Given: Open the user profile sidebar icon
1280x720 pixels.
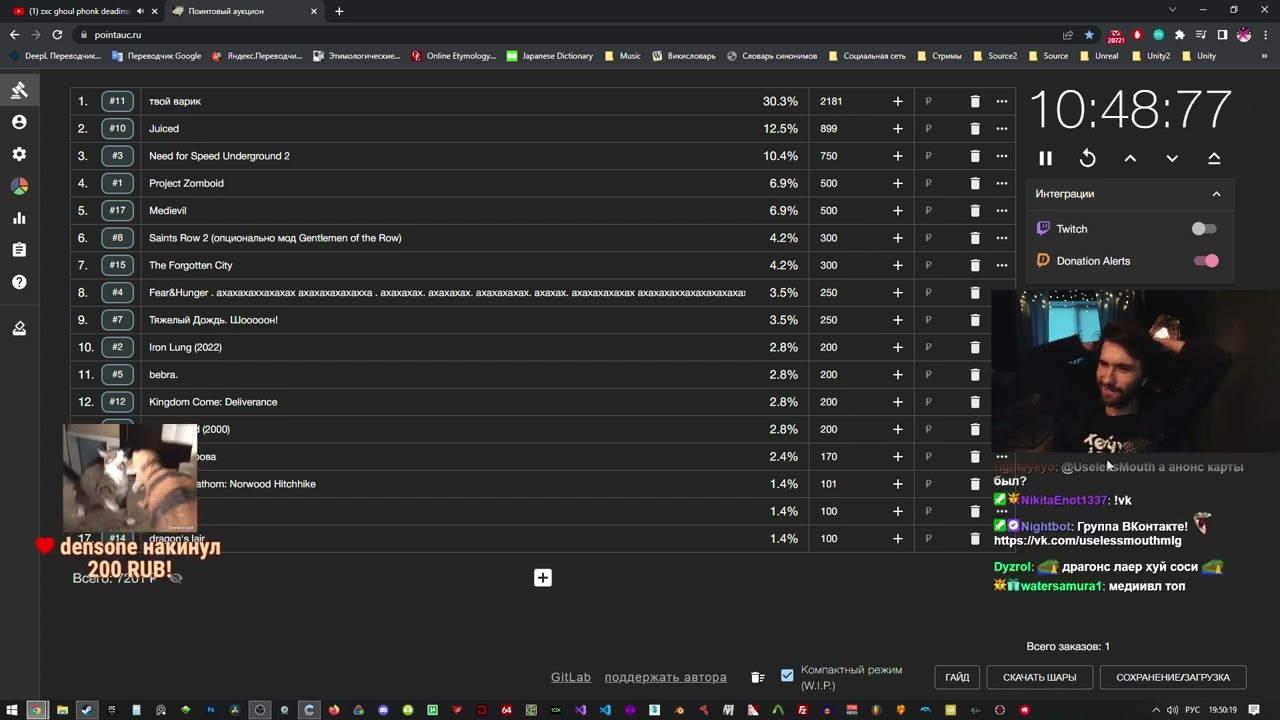Looking at the screenshot, I should coord(19,122).
